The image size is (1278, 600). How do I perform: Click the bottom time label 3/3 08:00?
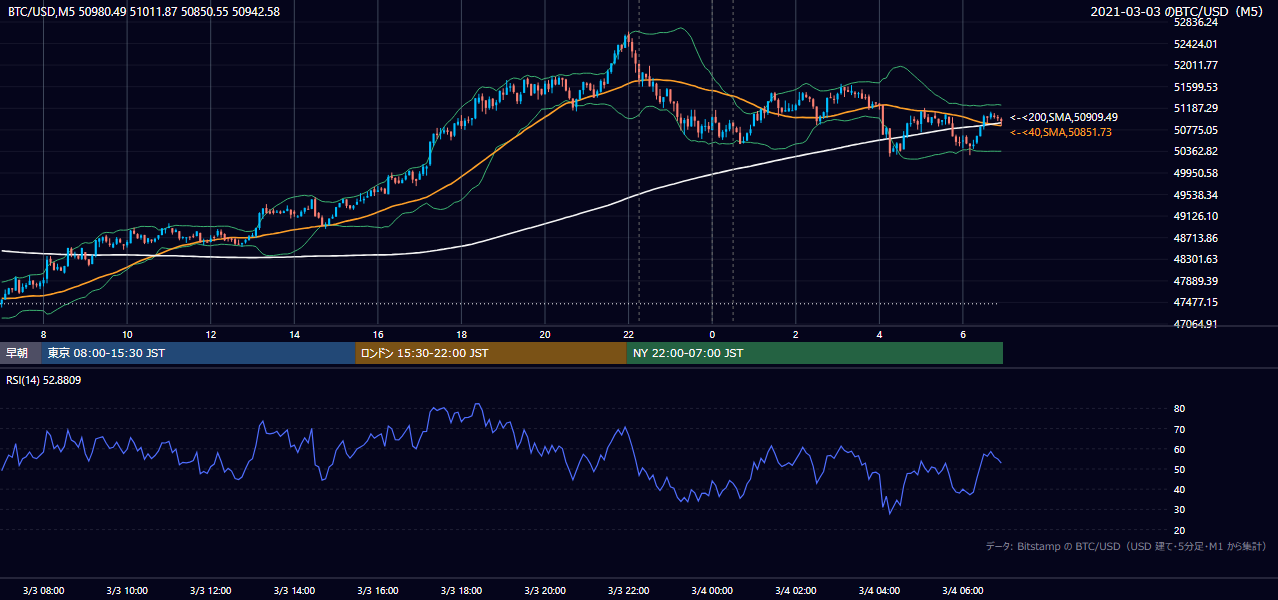[x=43, y=590]
